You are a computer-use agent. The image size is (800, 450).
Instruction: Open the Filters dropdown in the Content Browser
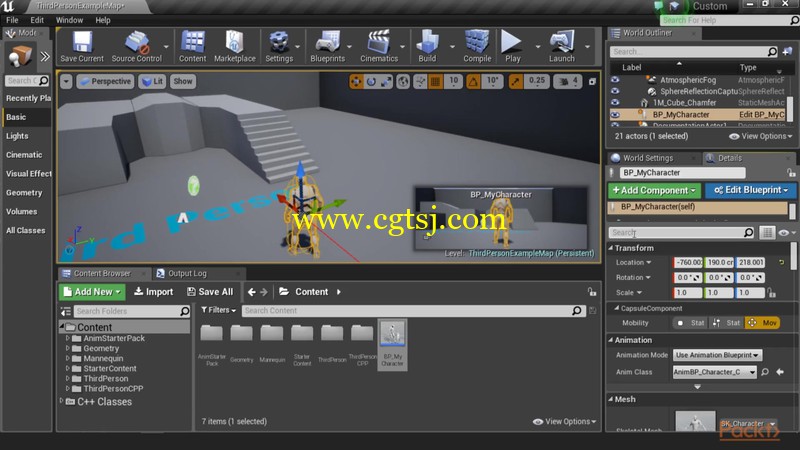pos(218,310)
